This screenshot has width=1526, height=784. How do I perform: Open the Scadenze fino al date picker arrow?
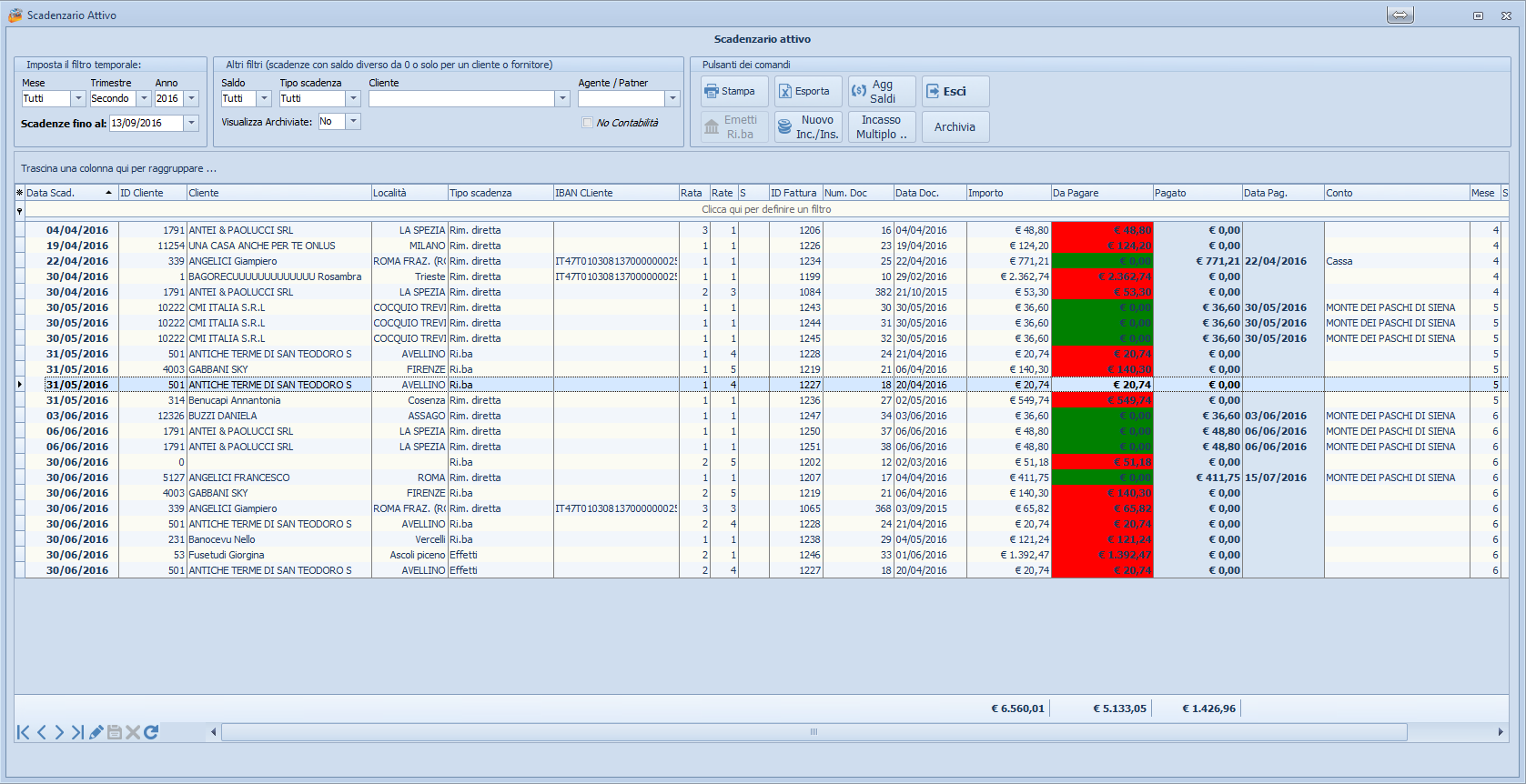coord(191,123)
